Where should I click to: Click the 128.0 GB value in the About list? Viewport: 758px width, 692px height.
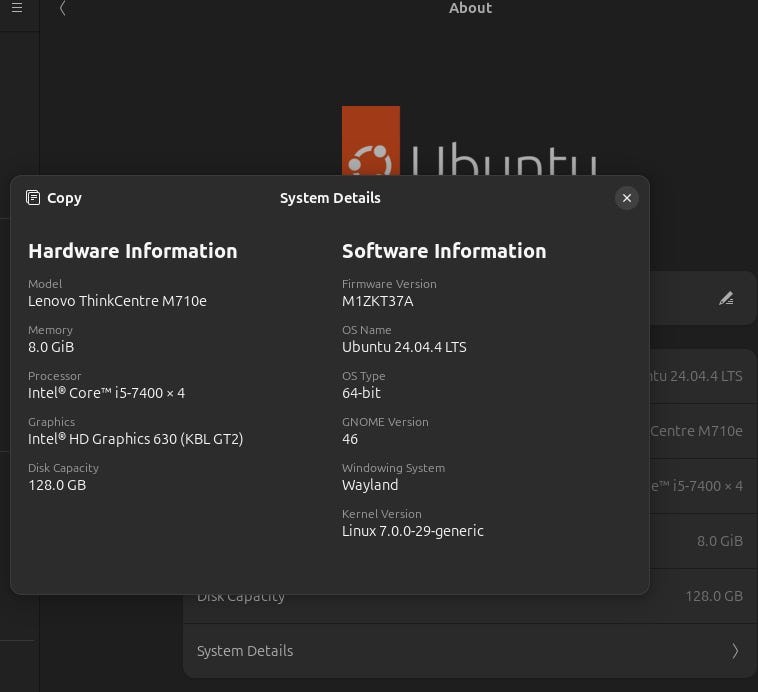click(714, 596)
